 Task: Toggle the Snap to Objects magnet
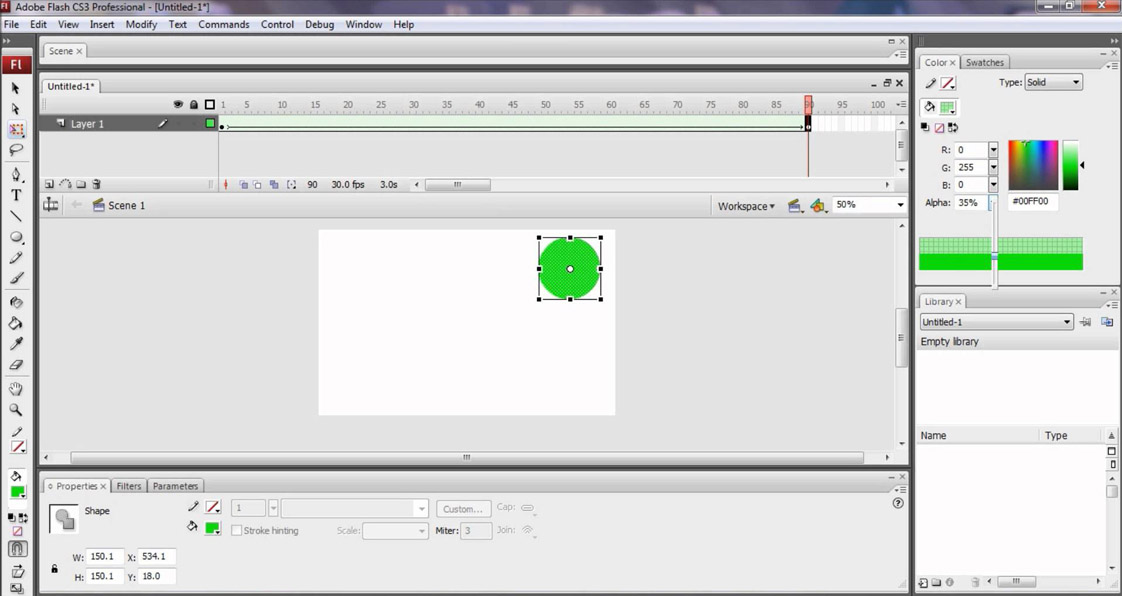(x=17, y=549)
